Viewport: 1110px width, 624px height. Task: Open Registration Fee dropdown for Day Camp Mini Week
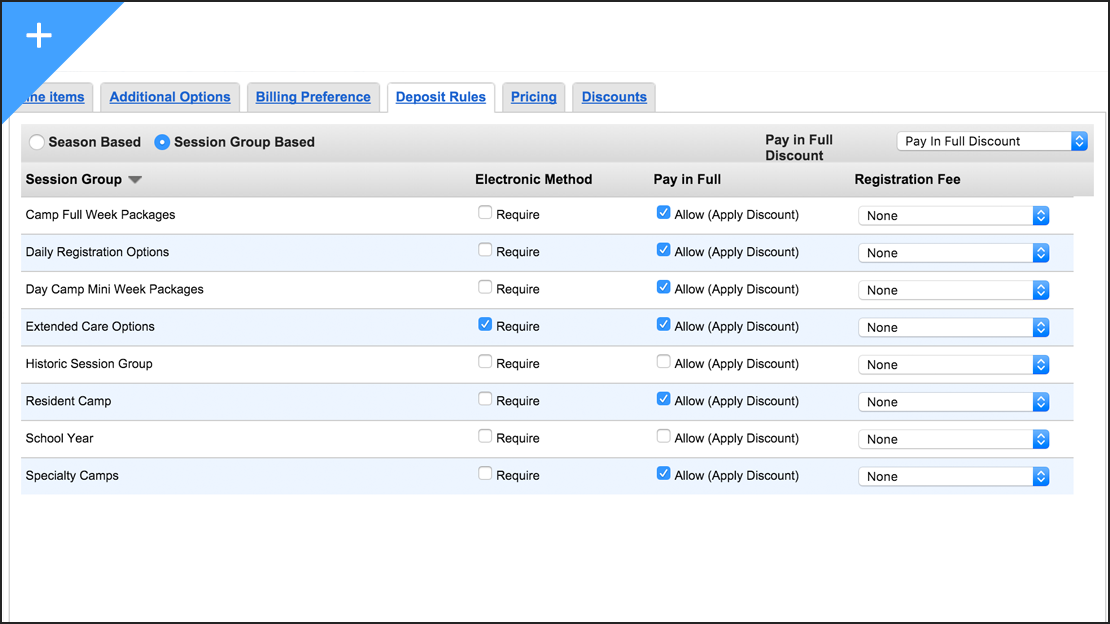tap(954, 290)
